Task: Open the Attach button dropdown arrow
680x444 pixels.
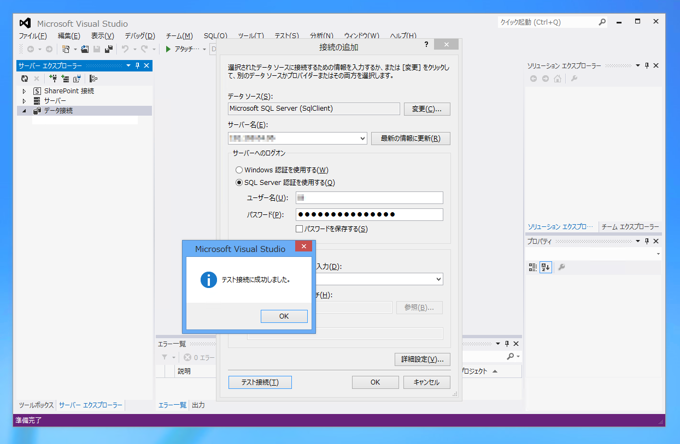Action: click(204, 49)
